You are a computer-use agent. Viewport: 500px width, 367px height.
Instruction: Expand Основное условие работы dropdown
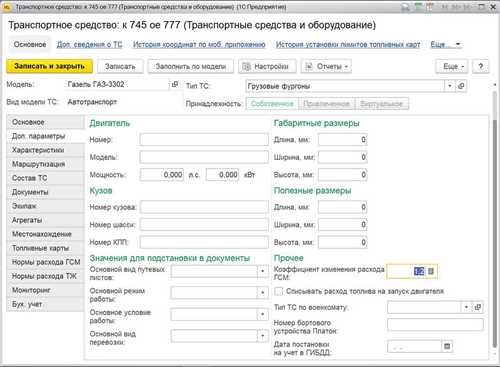[263, 314]
